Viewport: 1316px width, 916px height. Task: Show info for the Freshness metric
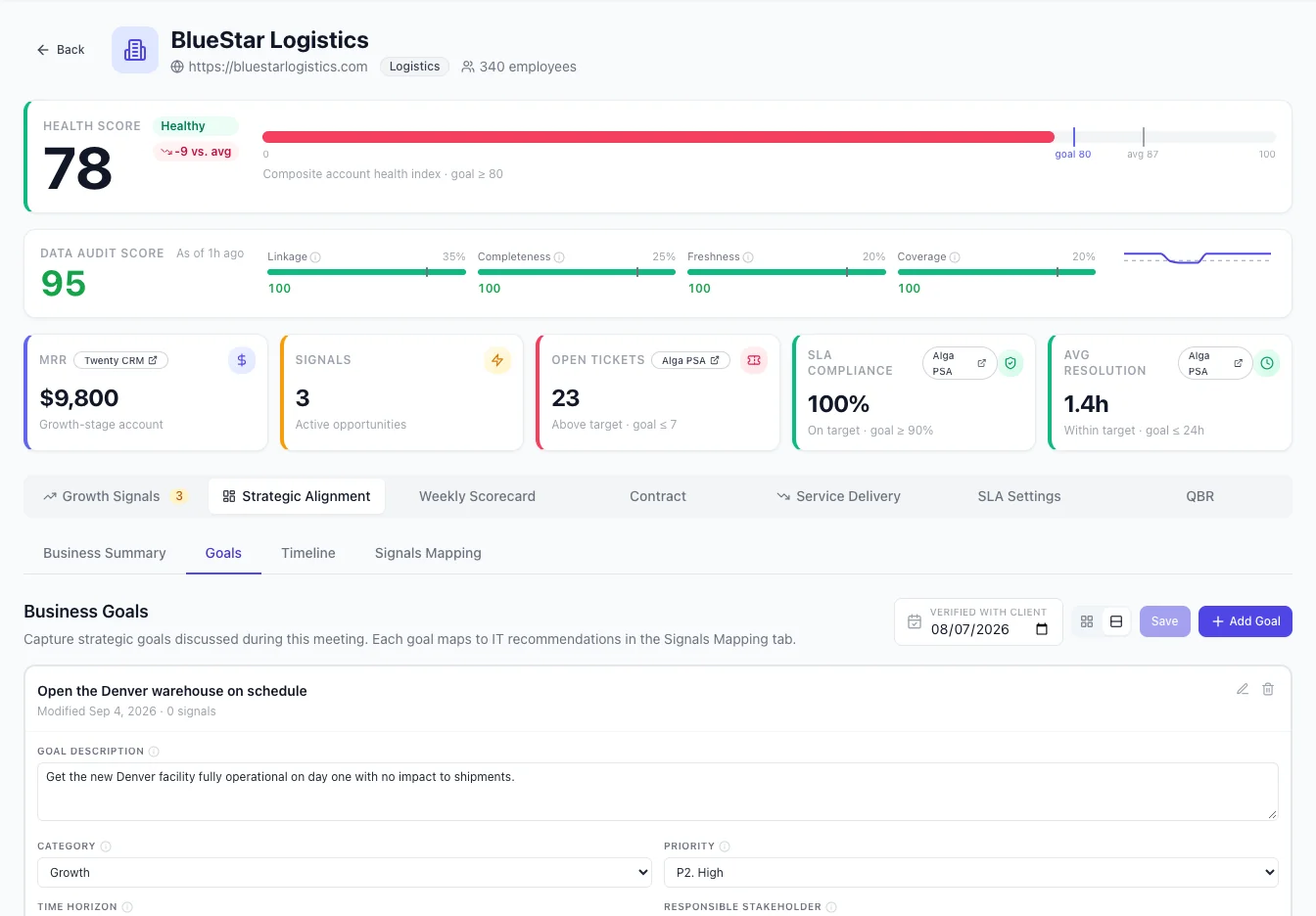click(748, 257)
